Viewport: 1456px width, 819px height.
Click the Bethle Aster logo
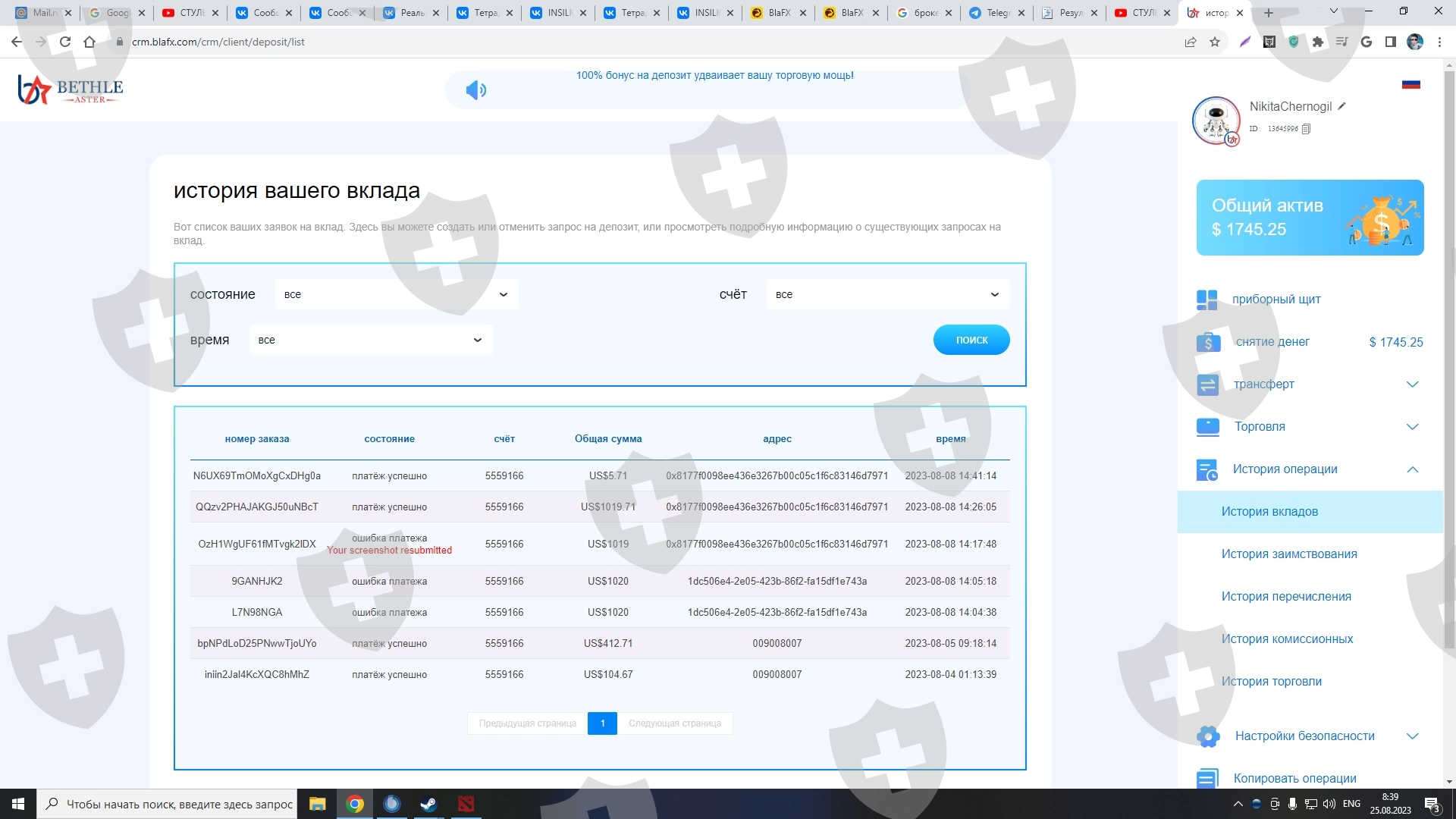pyautogui.click(x=71, y=89)
